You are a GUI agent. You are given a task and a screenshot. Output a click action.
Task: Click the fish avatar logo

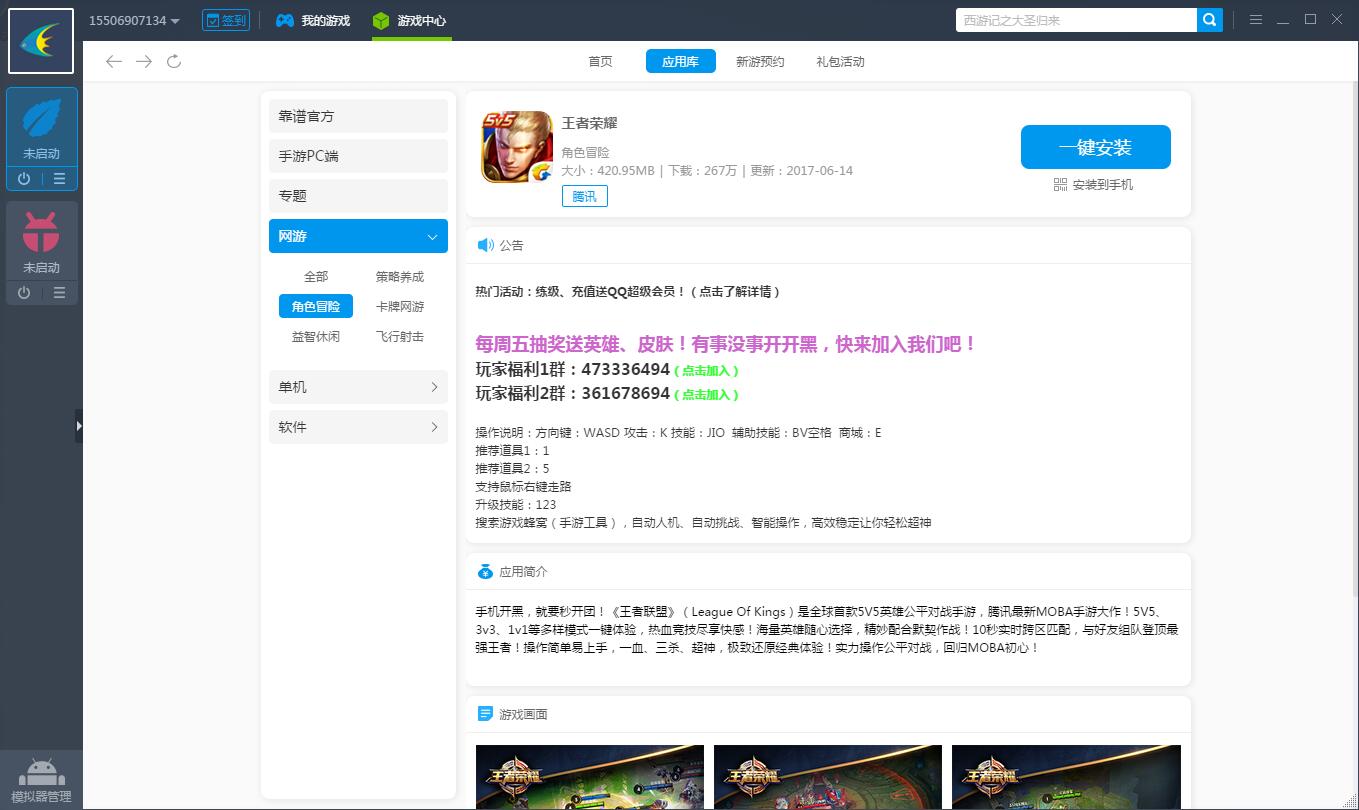(x=41, y=41)
